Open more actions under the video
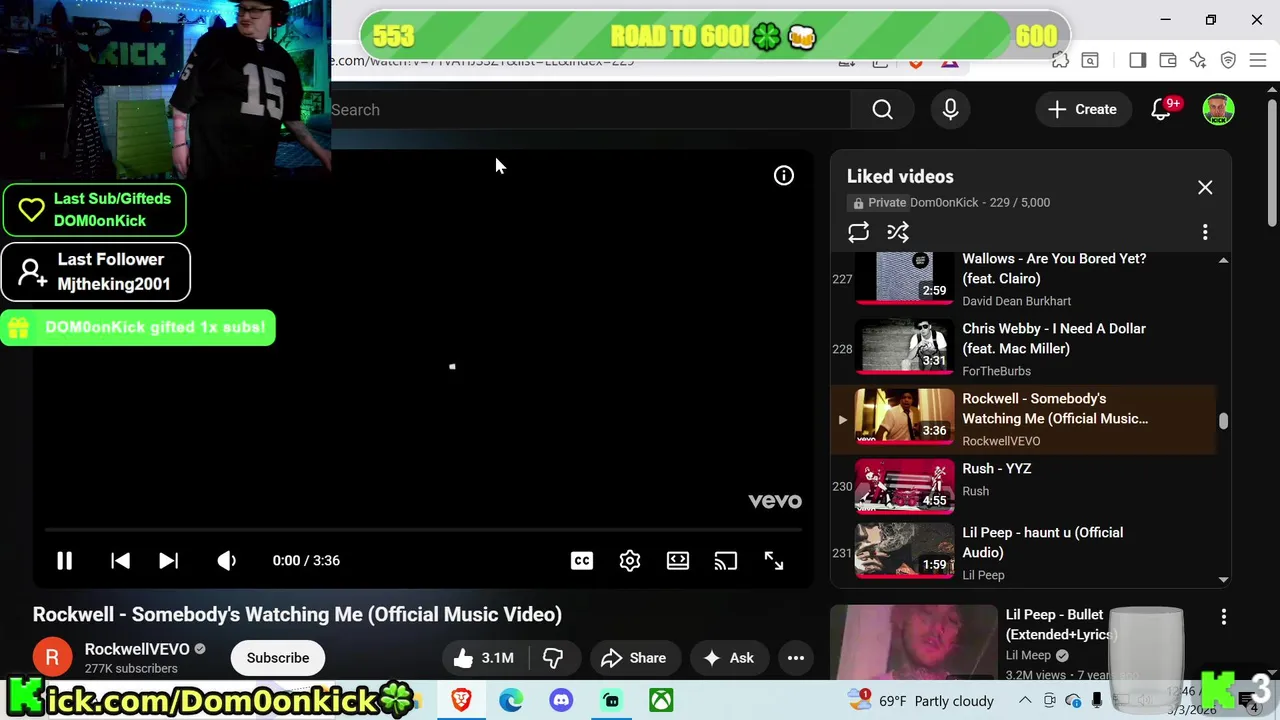Screen dimensions: 1280x720 [x=796, y=658]
